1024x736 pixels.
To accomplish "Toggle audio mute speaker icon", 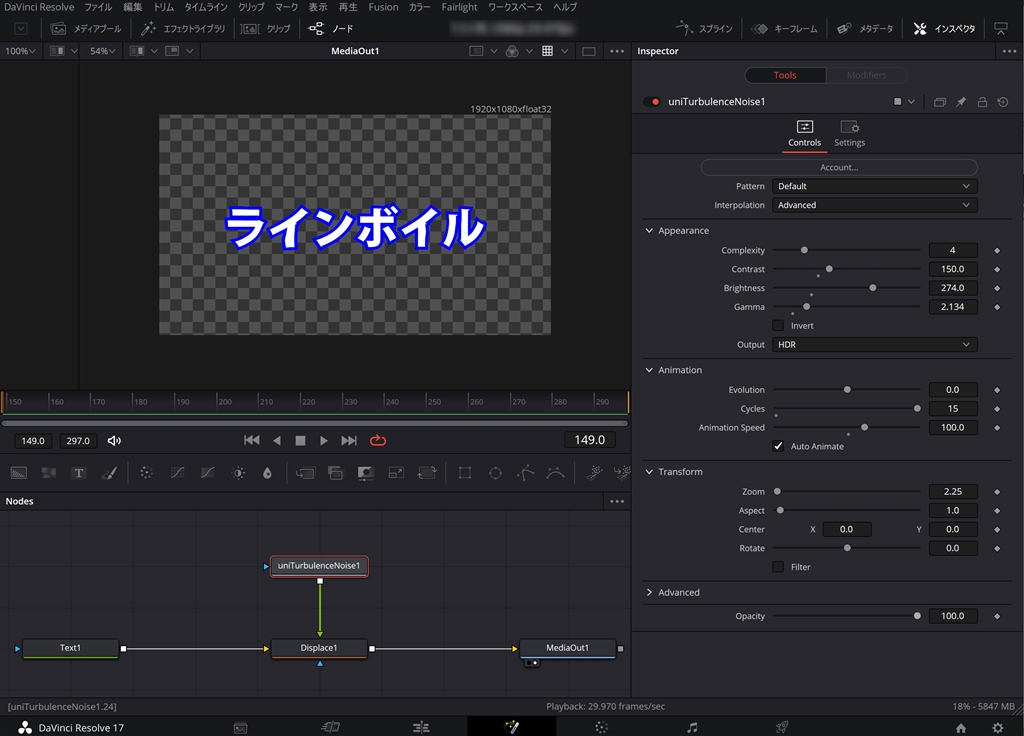I will (114, 441).
